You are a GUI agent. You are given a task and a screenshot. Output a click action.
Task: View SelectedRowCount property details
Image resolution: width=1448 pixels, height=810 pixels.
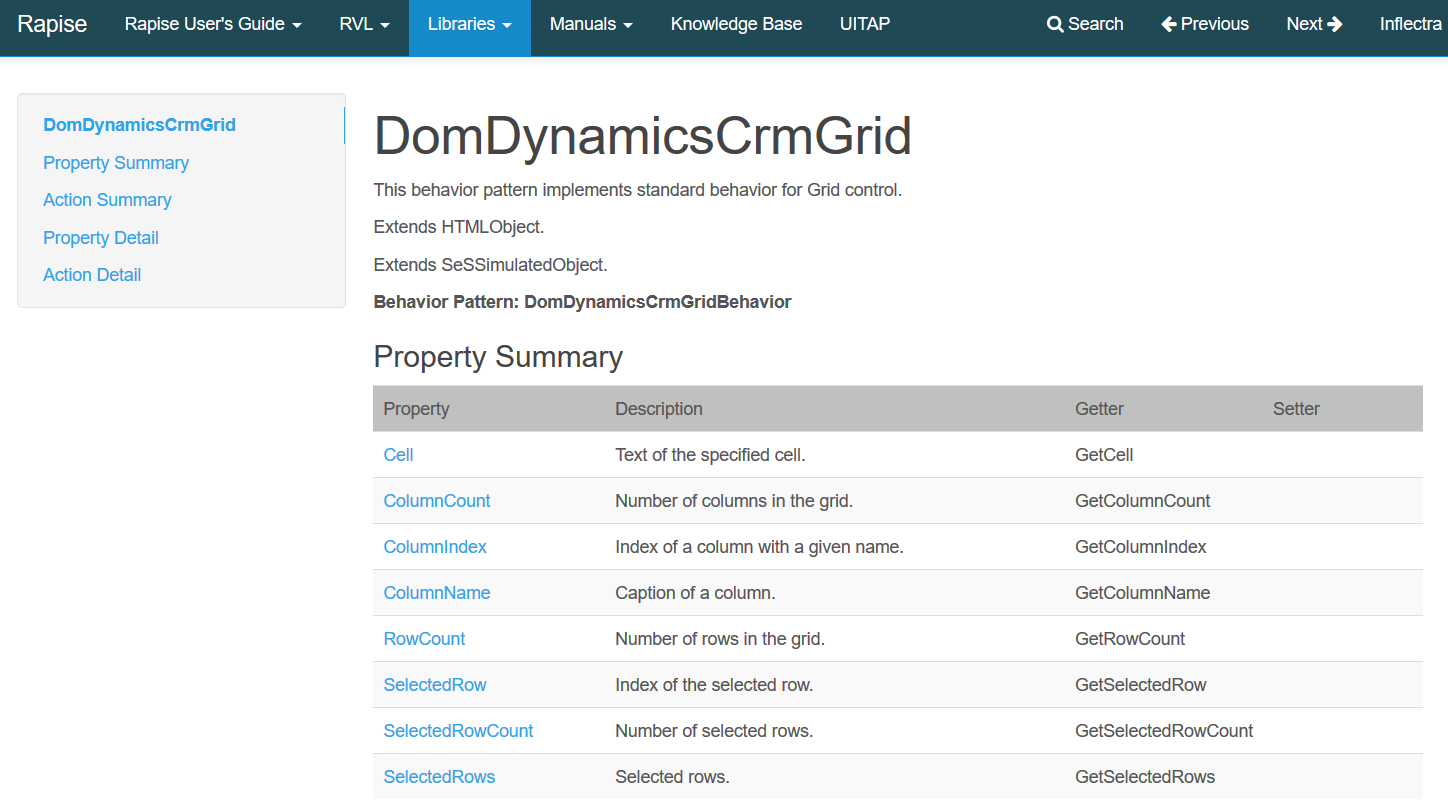[x=458, y=731]
